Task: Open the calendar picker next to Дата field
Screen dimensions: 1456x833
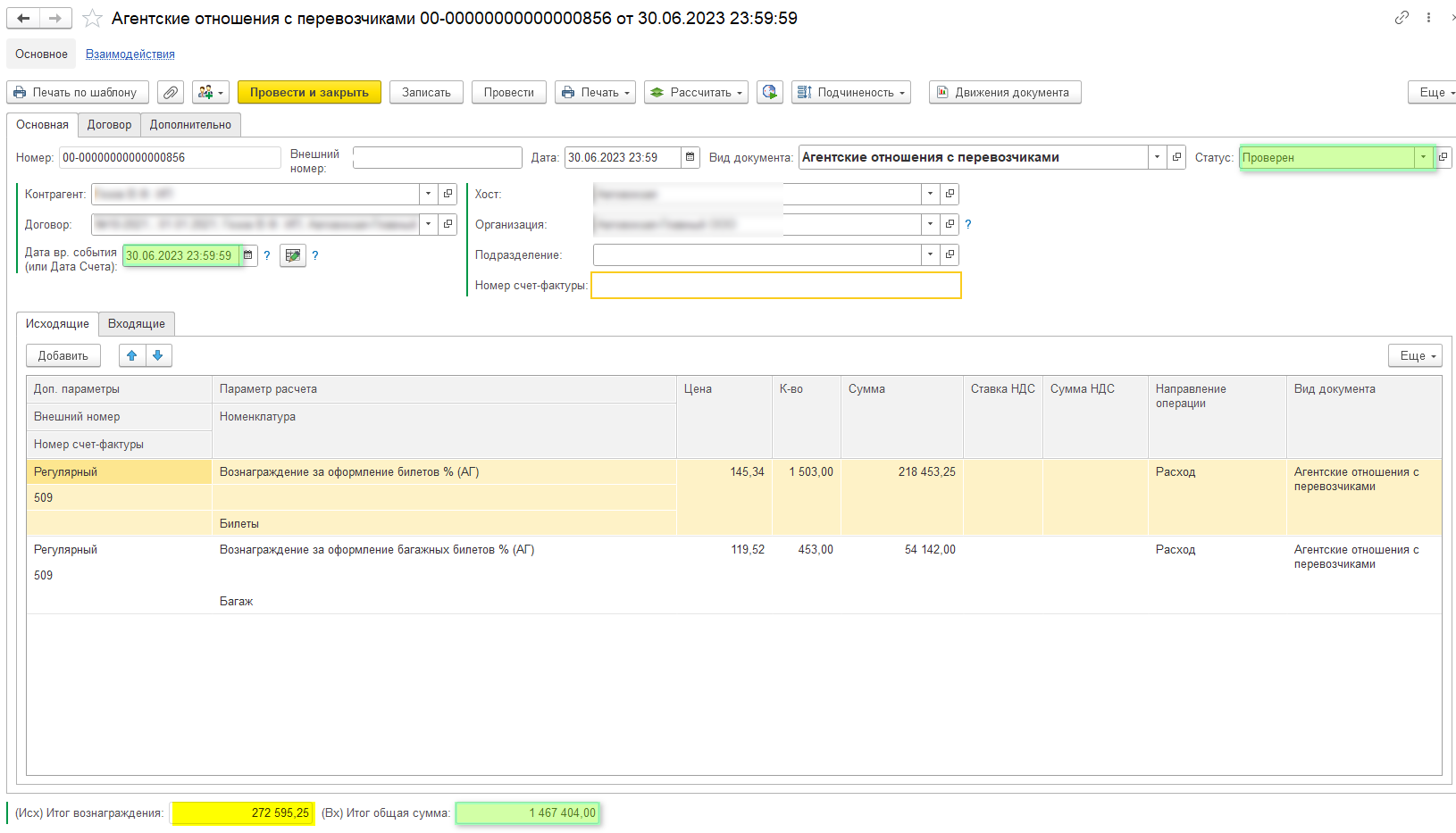Action: (x=690, y=158)
